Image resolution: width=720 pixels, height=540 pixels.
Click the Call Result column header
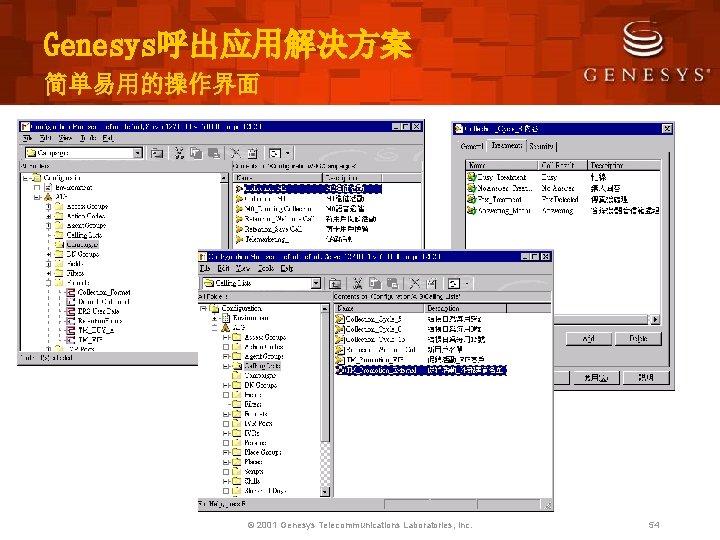[562, 165]
